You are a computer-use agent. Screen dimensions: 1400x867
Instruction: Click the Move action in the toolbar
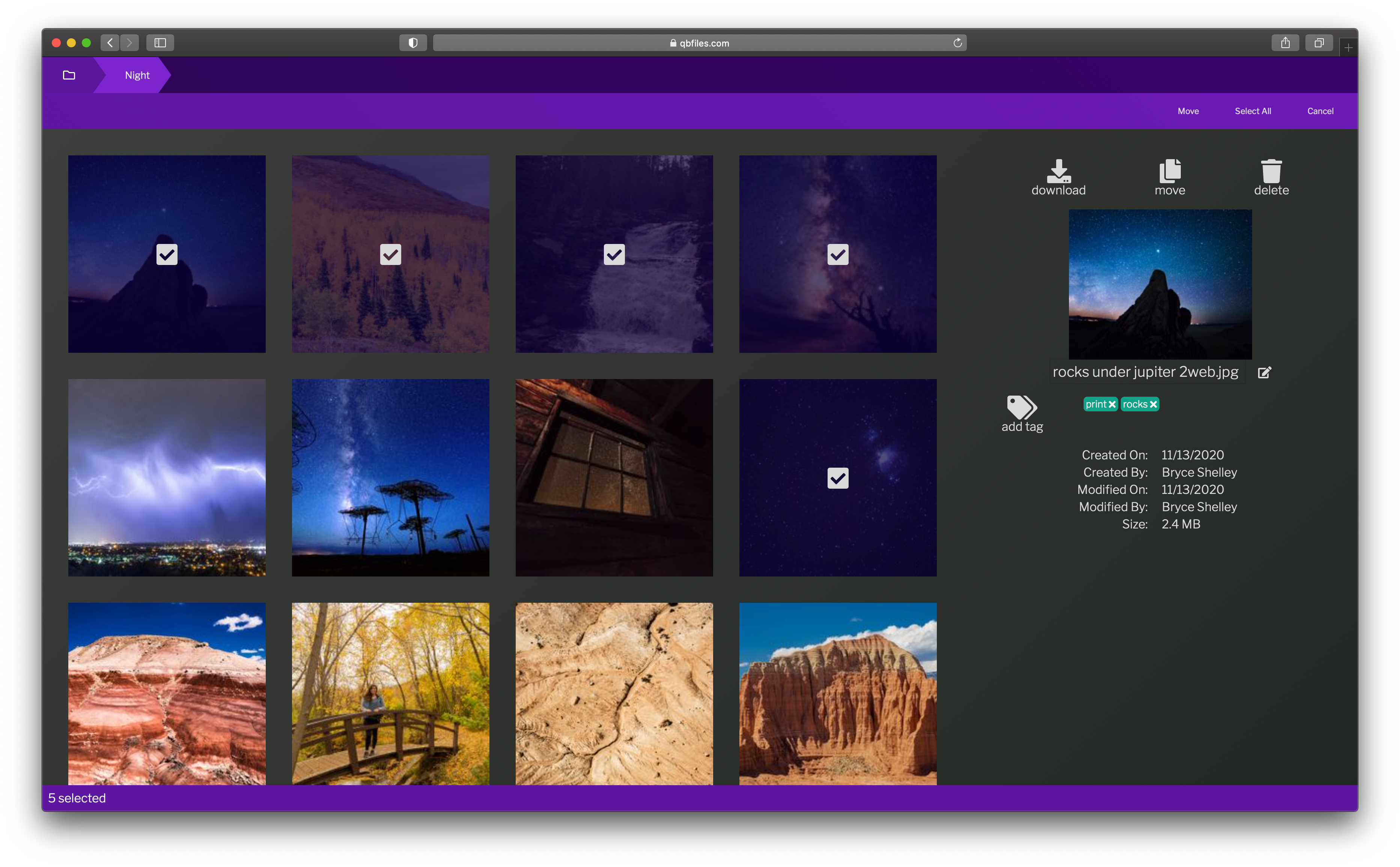pos(1187,111)
